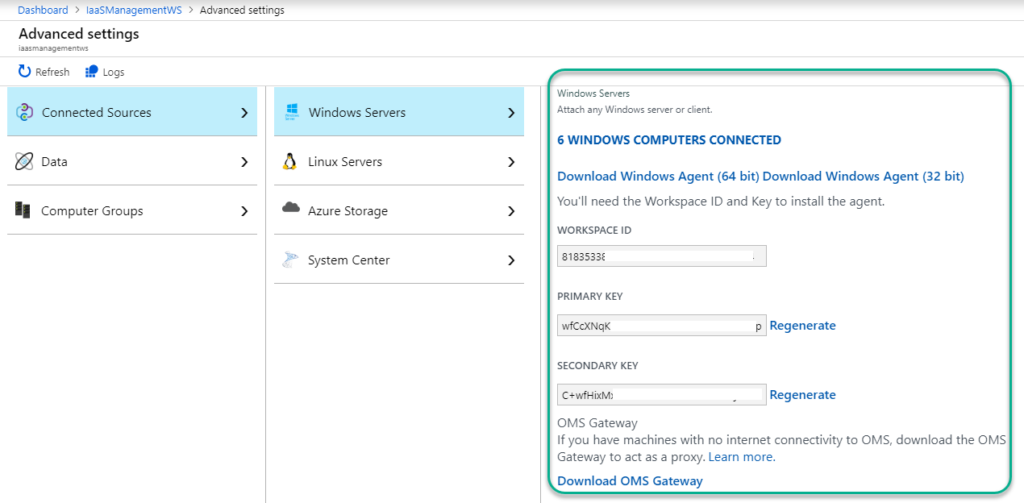Click the Logs icon in the toolbar
The image size is (1024, 503).
(x=92, y=71)
